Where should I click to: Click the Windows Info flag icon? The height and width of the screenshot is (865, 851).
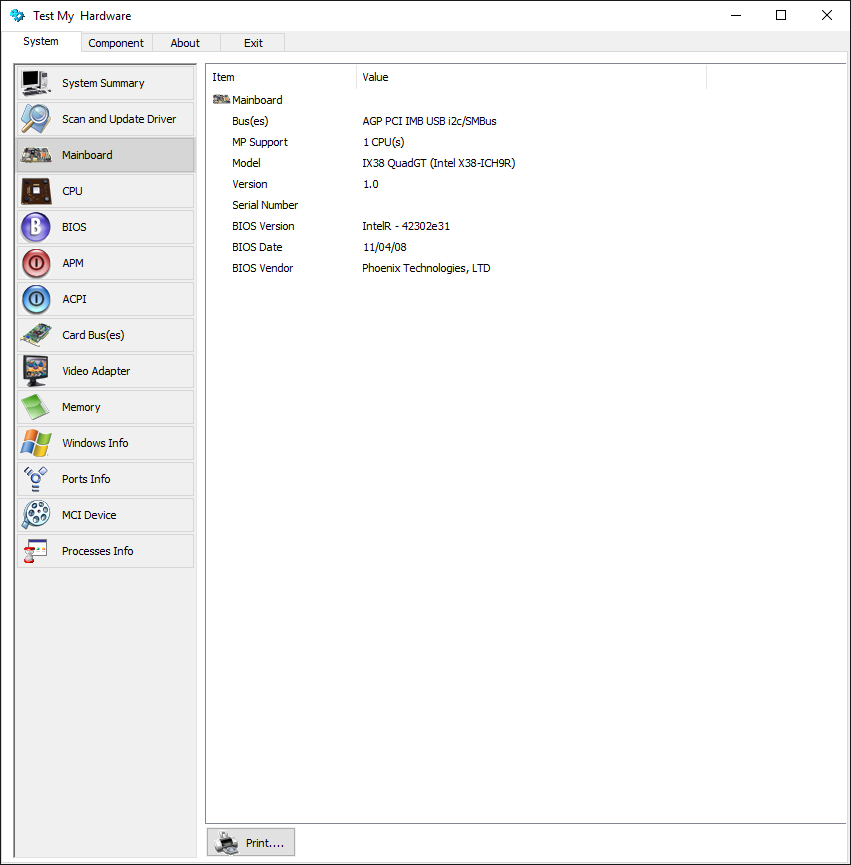click(36, 443)
